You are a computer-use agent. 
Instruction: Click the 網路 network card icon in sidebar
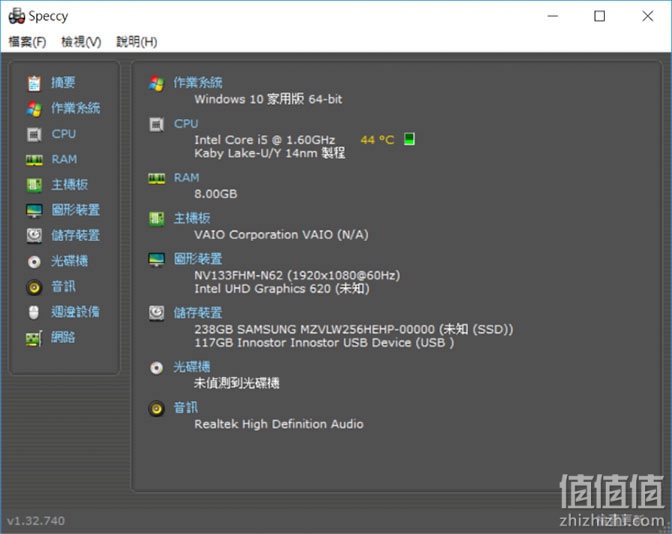tap(34, 339)
